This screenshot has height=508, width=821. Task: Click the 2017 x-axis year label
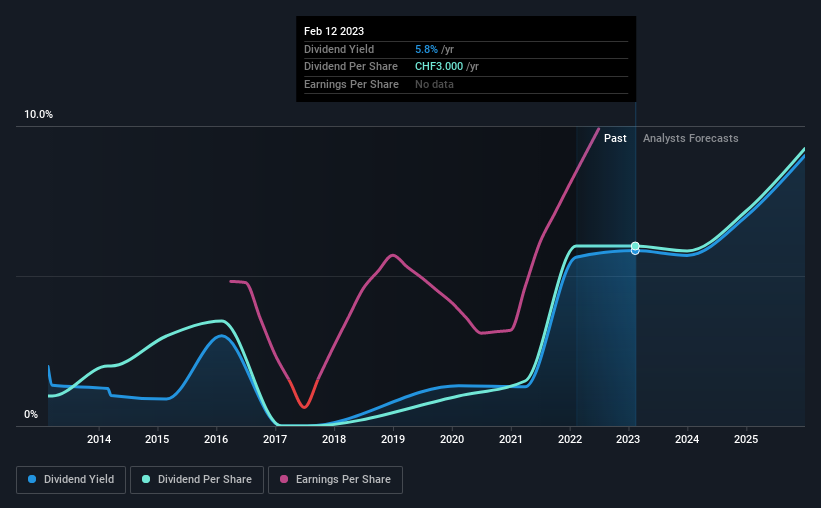pos(275,439)
